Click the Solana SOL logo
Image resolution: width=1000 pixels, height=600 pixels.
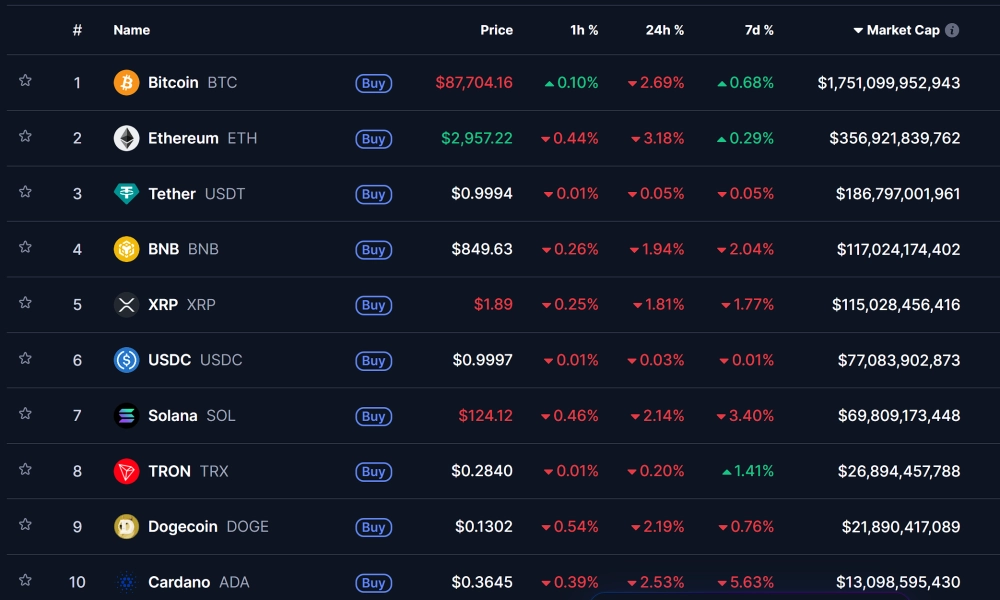[125, 416]
